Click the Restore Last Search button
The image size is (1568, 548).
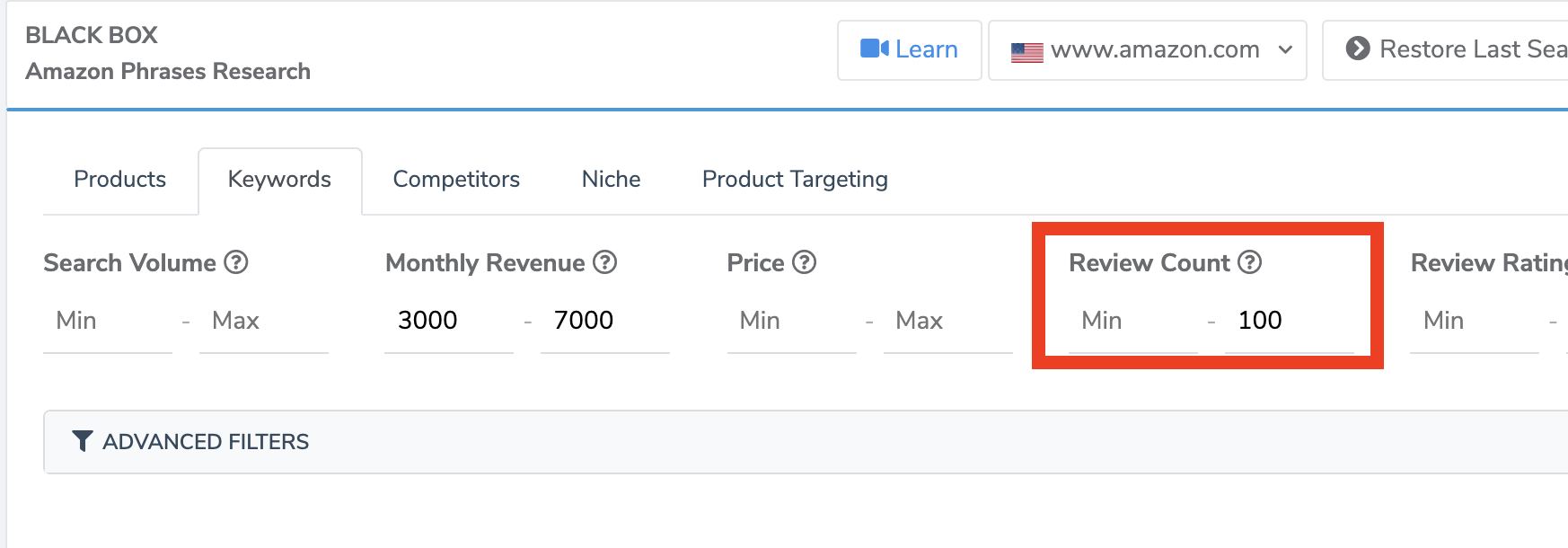click(1445, 50)
